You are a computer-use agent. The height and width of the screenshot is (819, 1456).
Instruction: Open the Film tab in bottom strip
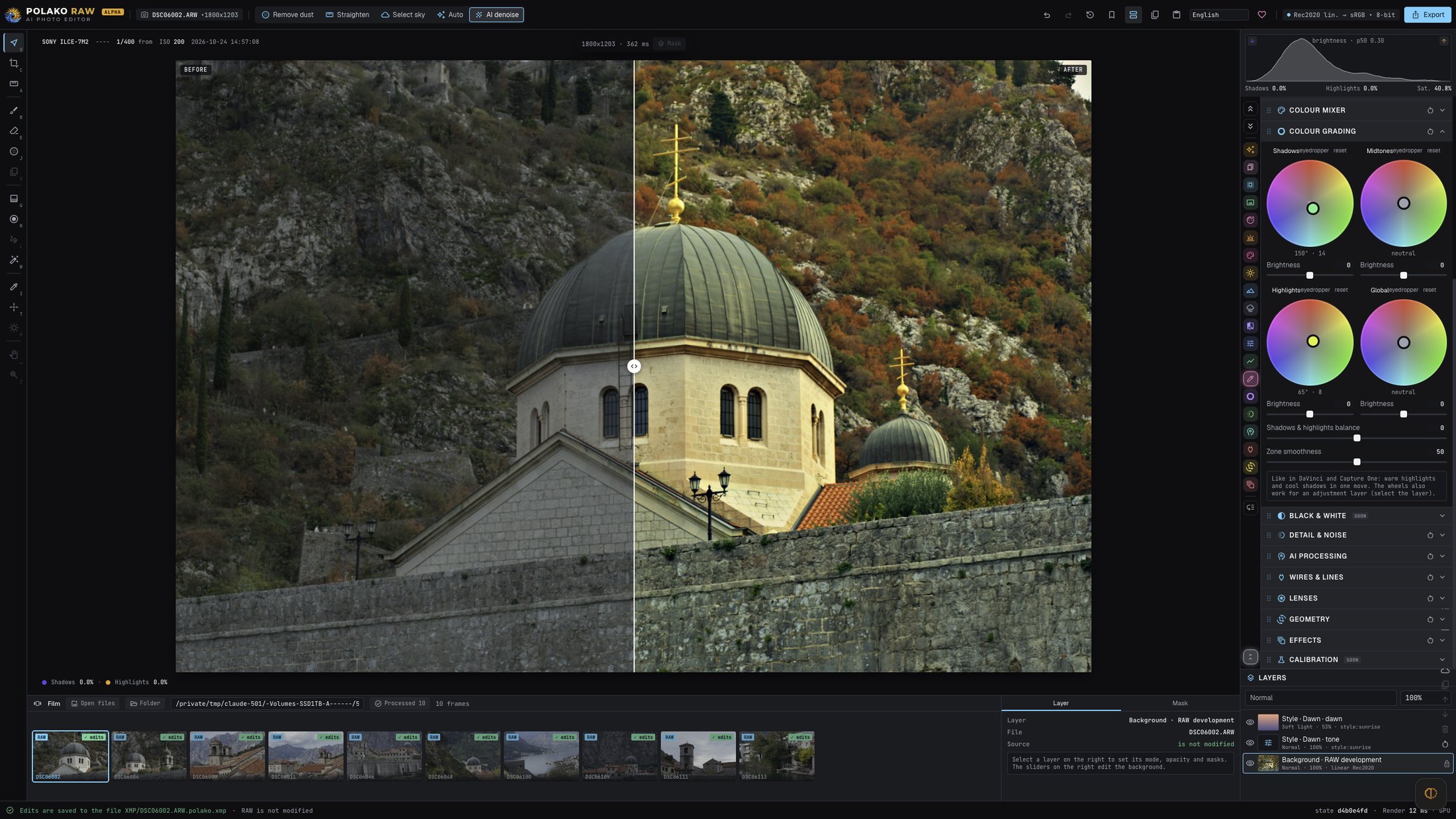click(48, 704)
